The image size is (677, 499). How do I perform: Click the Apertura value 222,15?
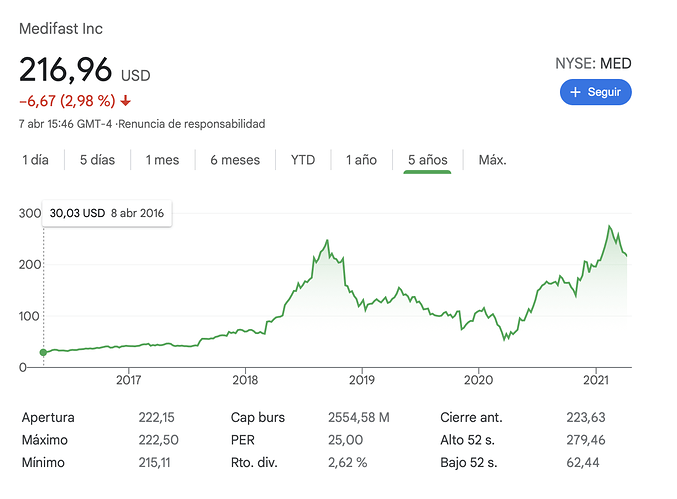(x=156, y=417)
